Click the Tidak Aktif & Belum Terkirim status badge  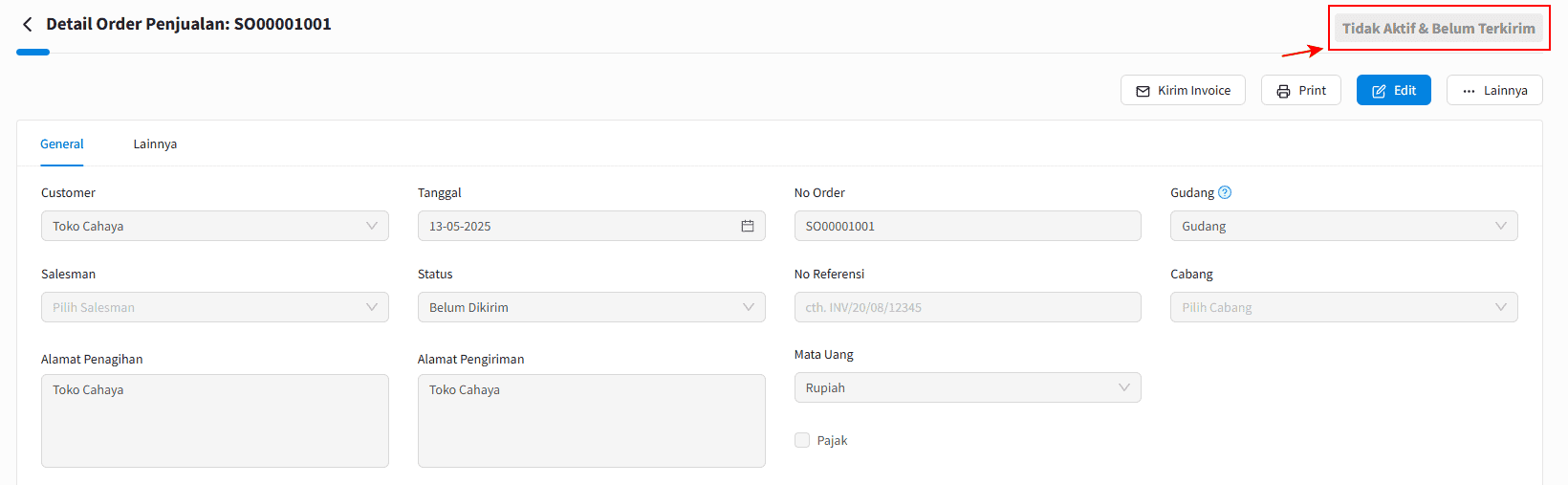click(x=1438, y=29)
